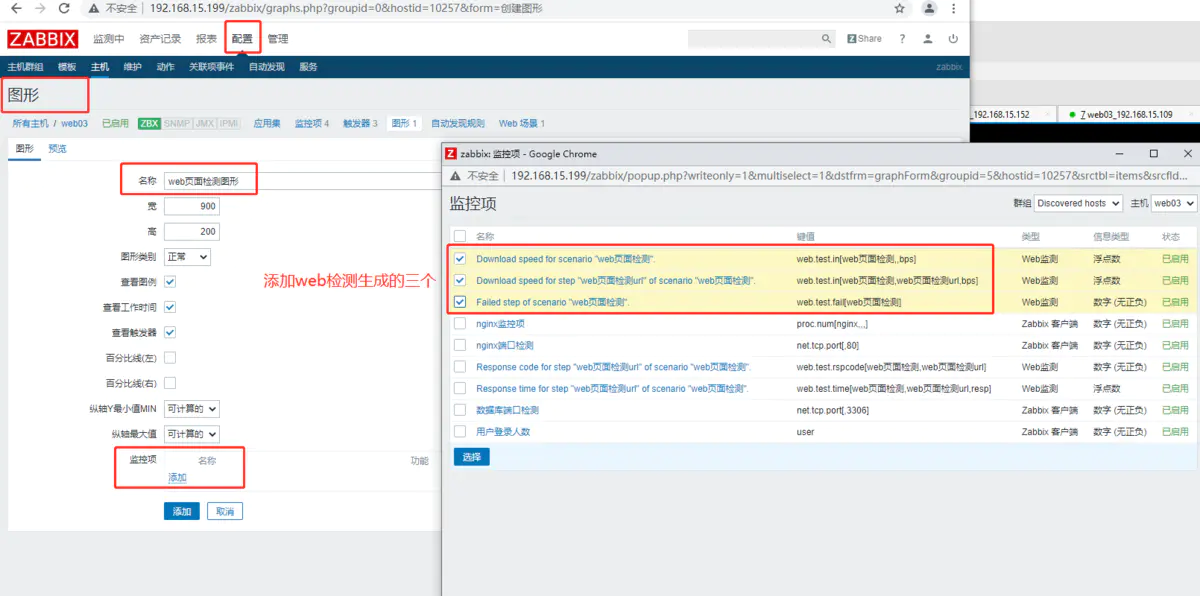Click the 取消 button
This screenshot has height=596, width=1200.
pyautogui.click(x=225, y=511)
